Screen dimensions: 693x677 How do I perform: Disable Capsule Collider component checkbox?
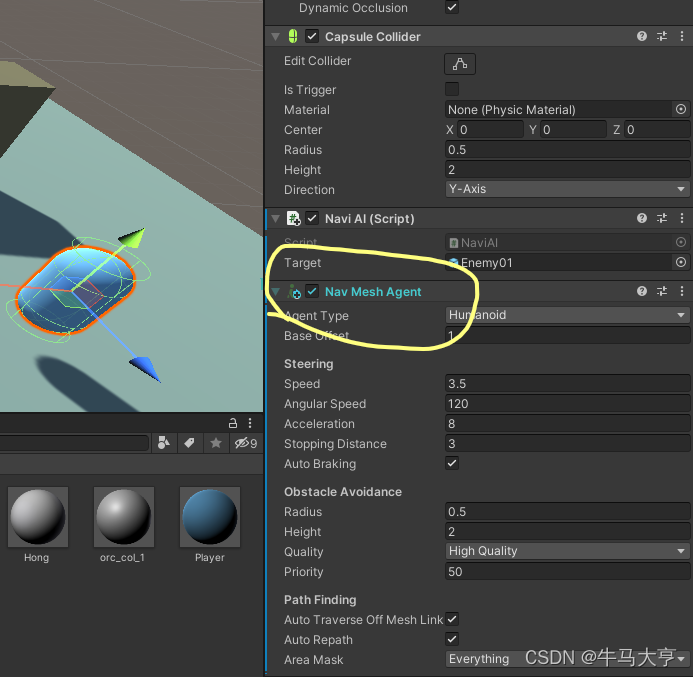[x=312, y=36]
